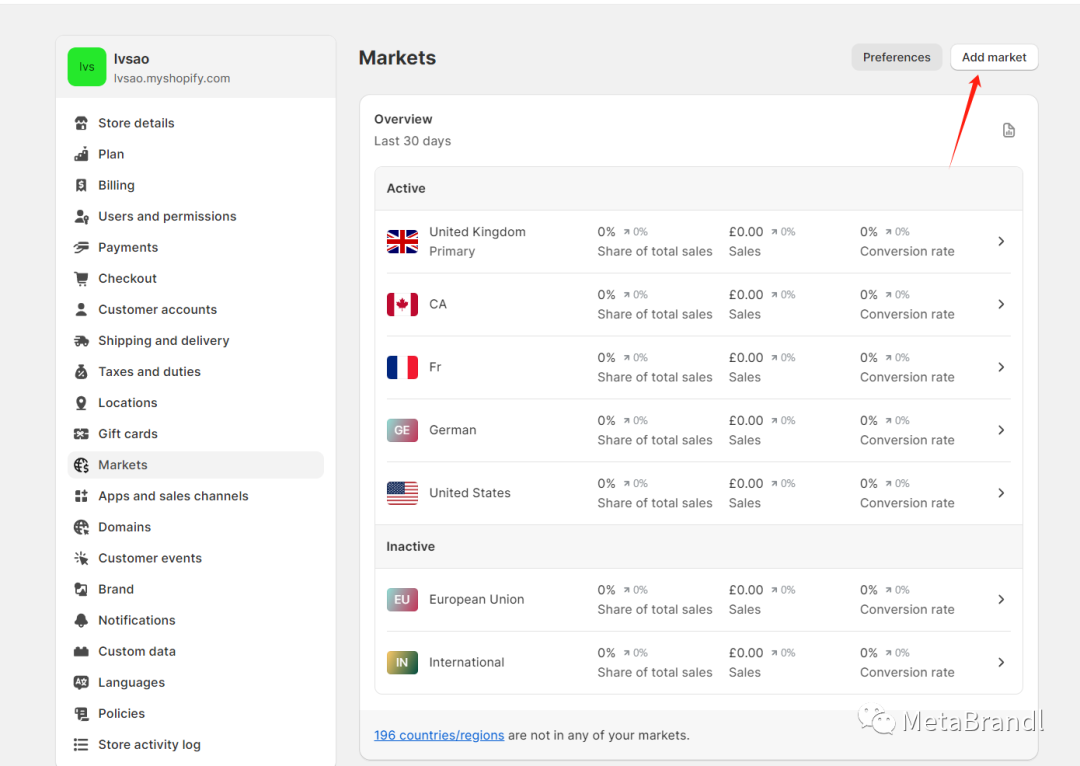
Task: Open the United States row chevron
Action: tap(1001, 493)
